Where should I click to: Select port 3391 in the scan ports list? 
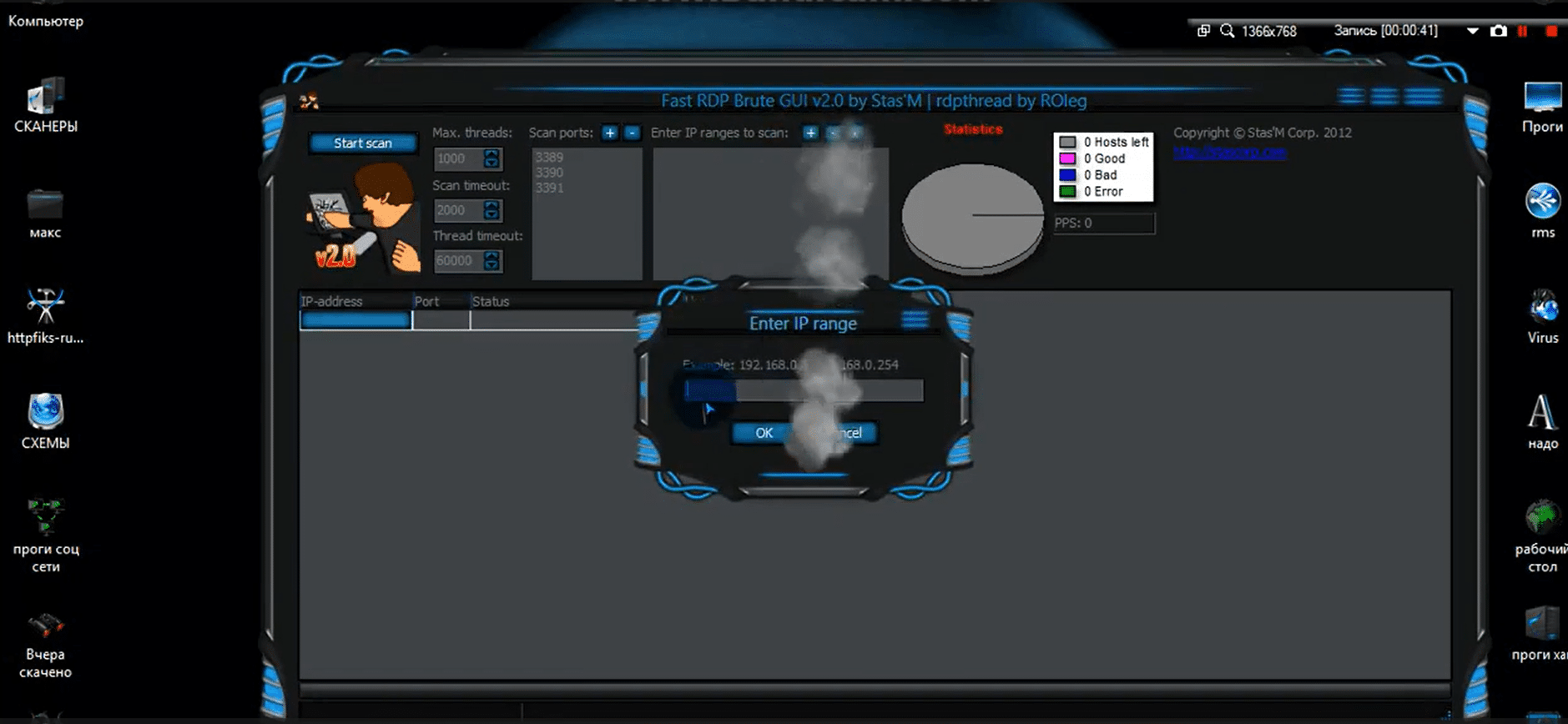(549, 188)
